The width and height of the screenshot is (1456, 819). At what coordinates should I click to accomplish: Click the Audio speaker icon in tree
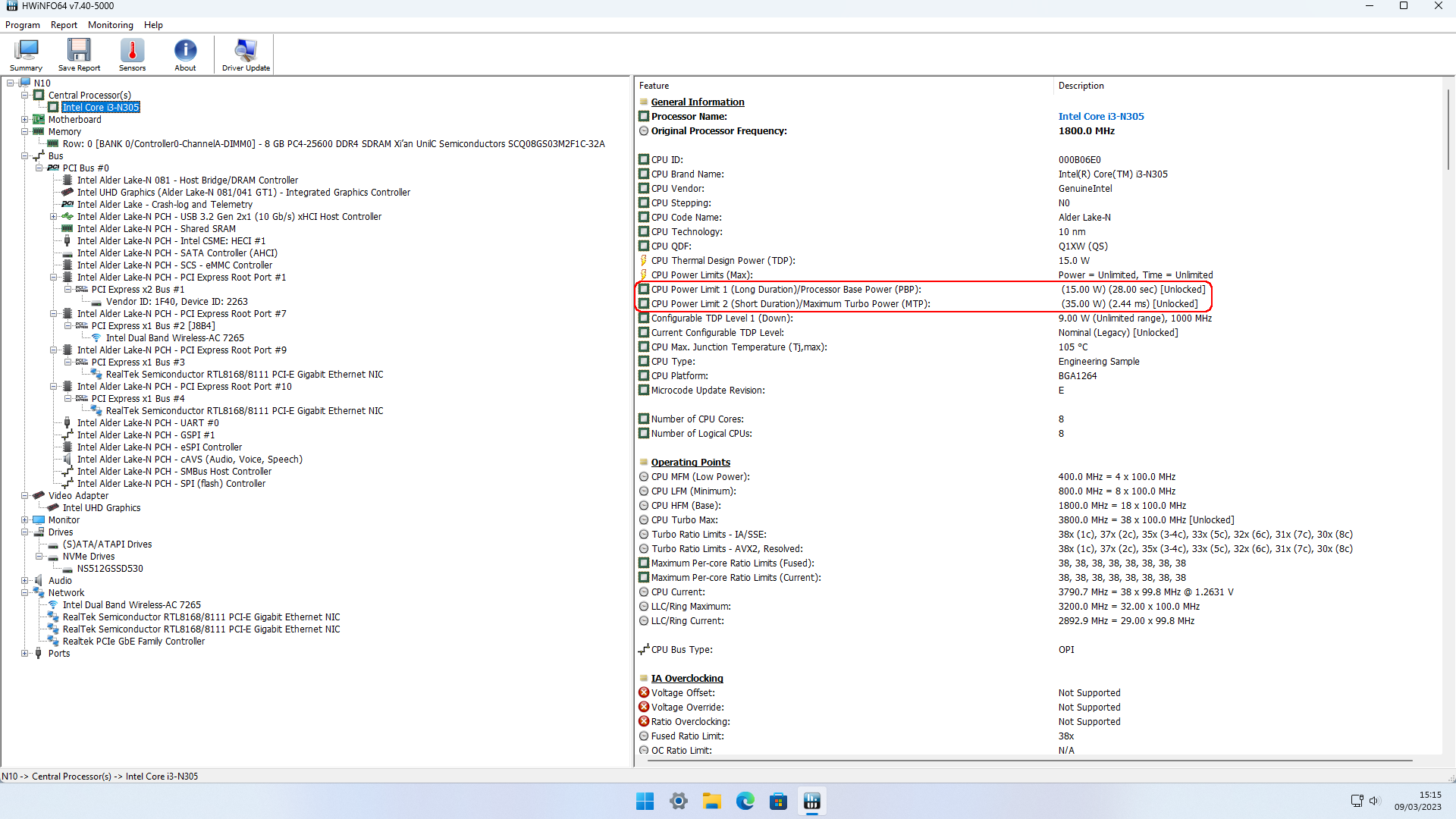point(39,581)
